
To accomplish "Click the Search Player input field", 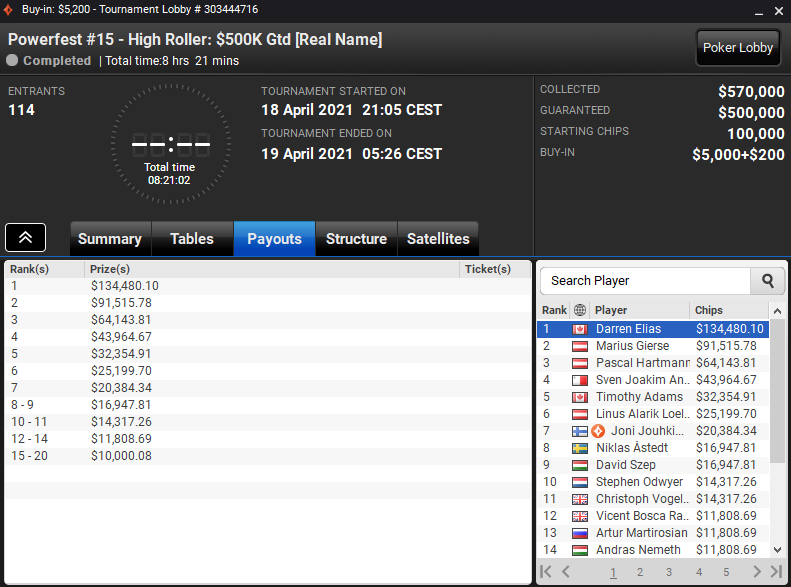I will point(645,281).
